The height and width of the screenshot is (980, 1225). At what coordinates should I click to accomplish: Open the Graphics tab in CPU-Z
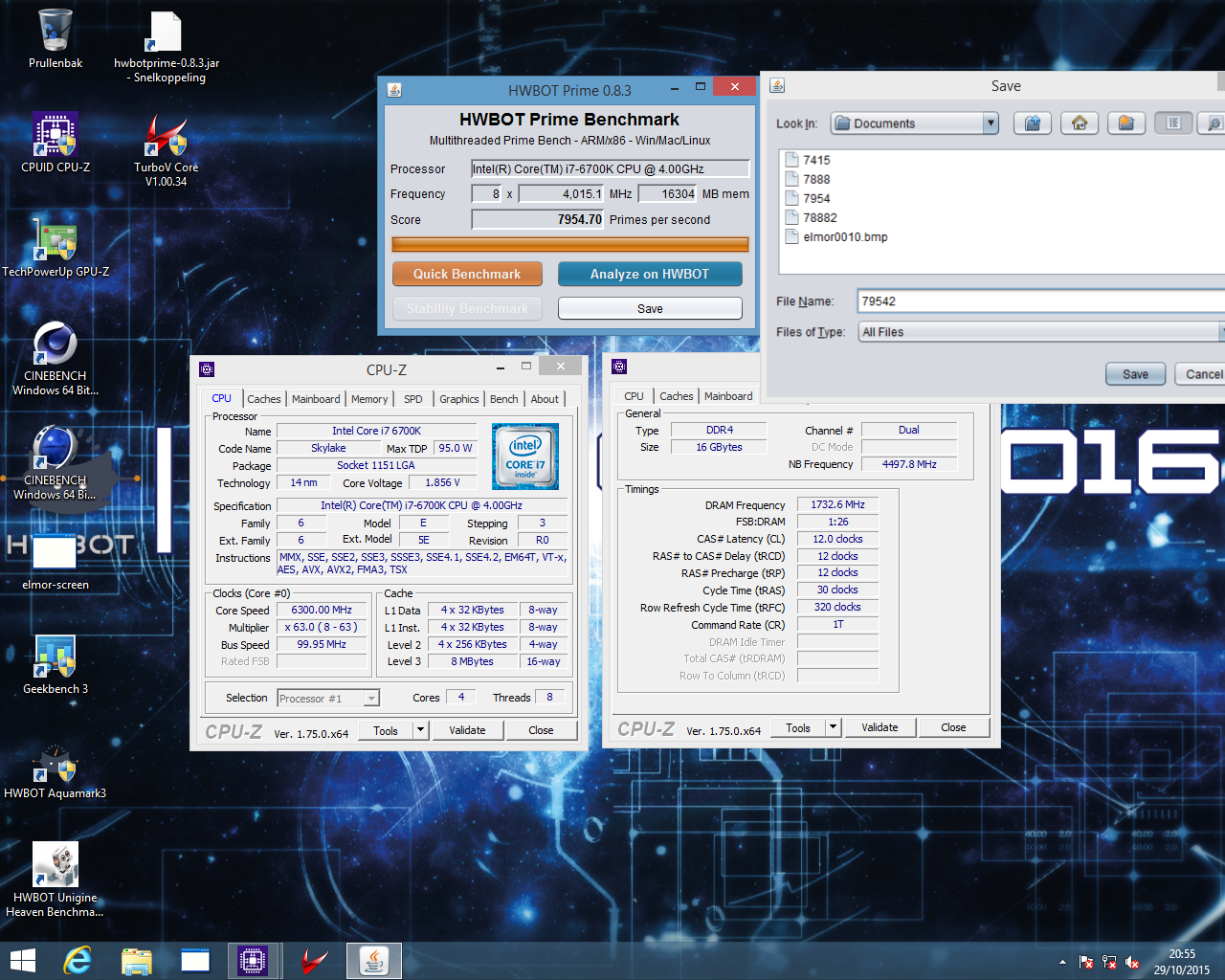coord(459,399)
